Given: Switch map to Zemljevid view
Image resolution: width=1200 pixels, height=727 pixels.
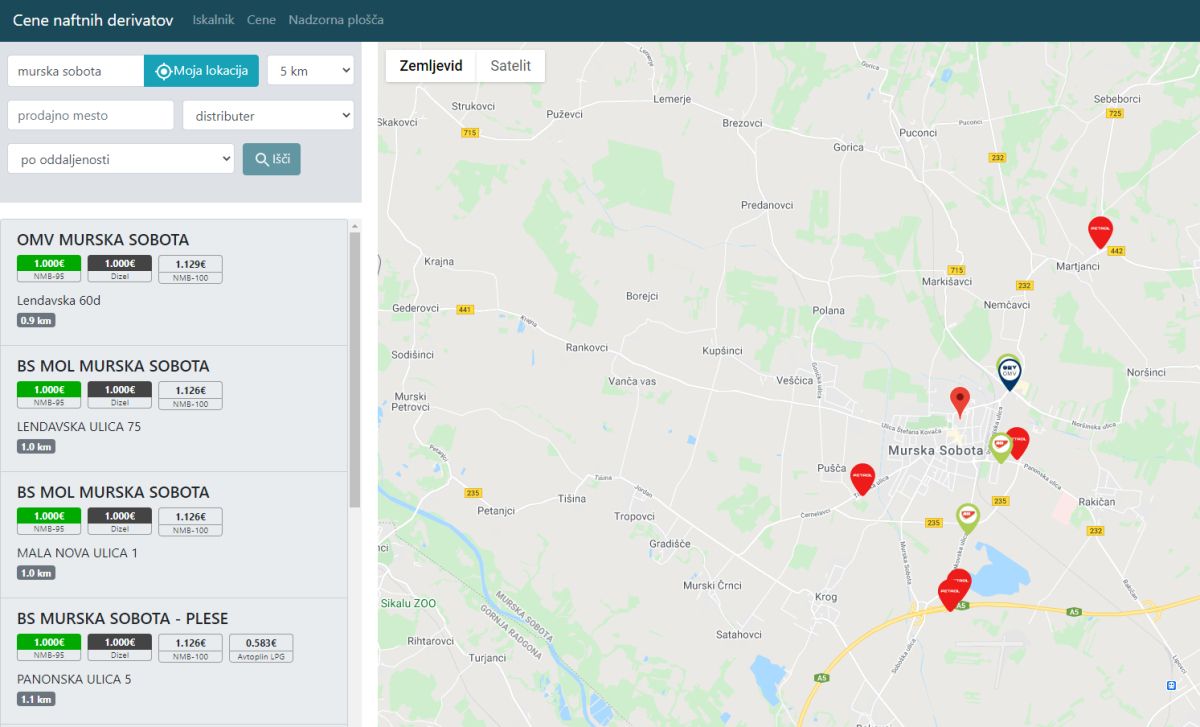Looking at the screenshot, I should [431, 66].
